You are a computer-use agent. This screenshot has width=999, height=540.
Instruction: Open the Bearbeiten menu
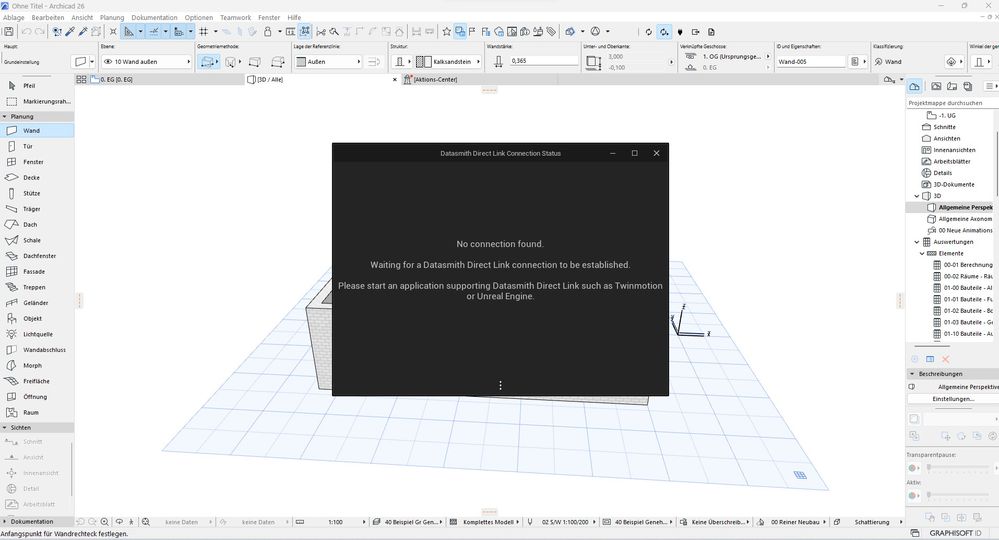click(x=48, y=18)
